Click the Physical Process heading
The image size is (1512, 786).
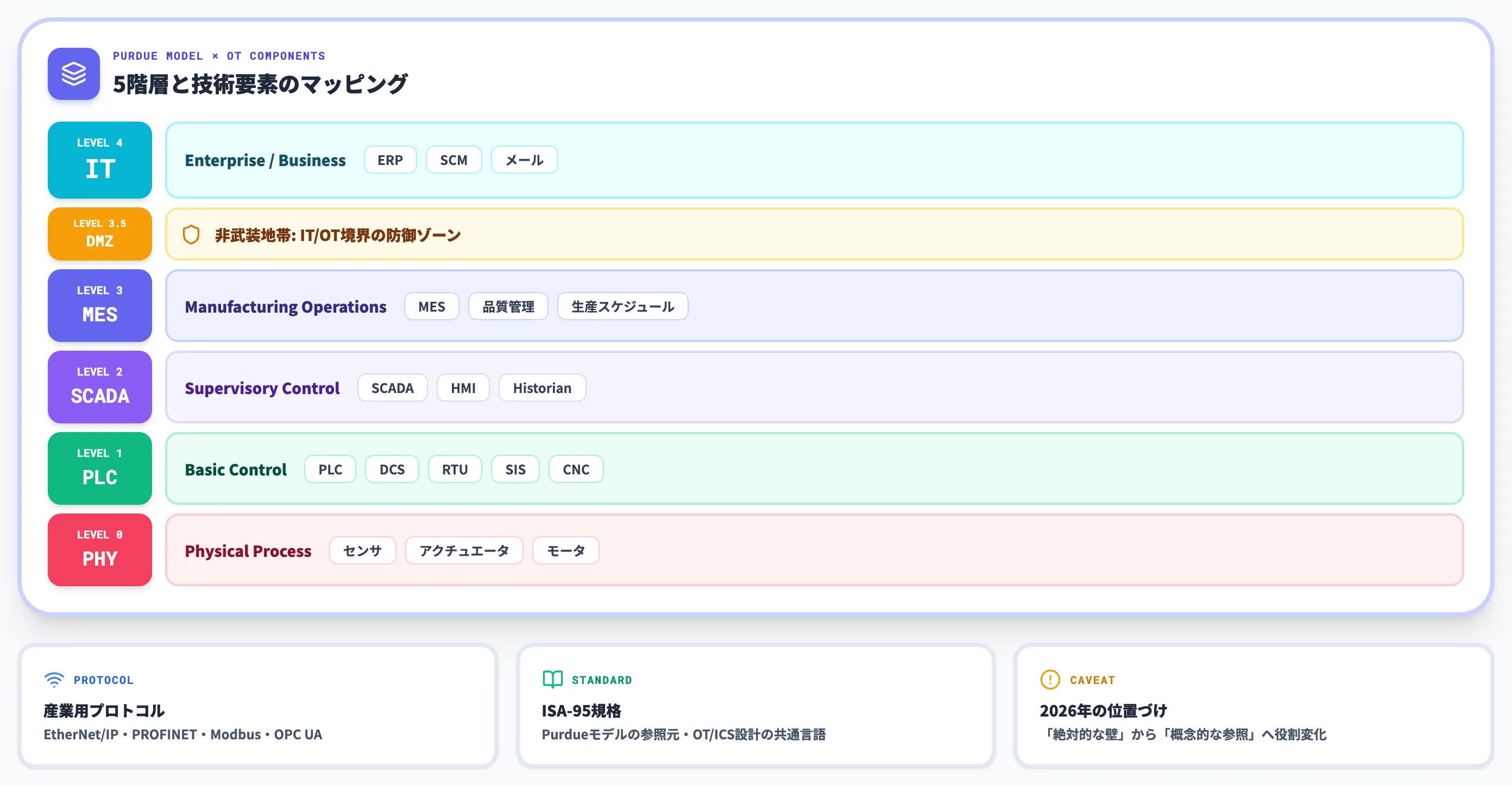[x=248, y=552]
